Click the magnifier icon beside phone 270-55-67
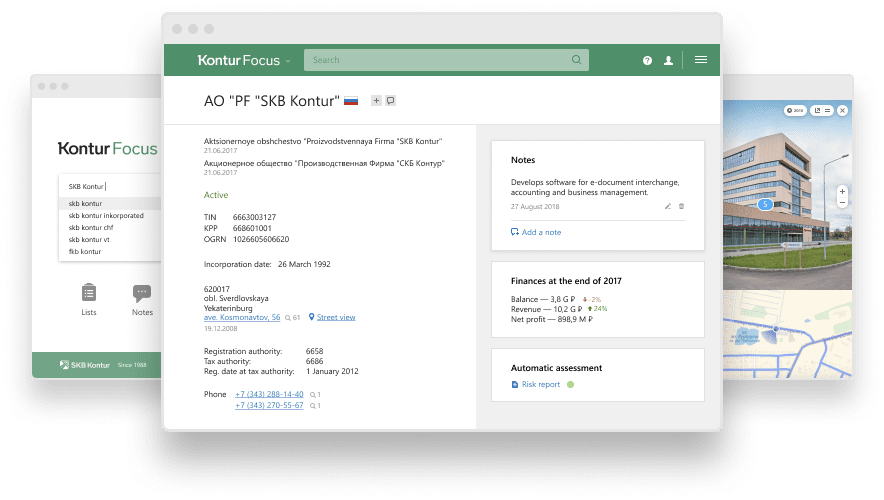 (x=312, y=406)
